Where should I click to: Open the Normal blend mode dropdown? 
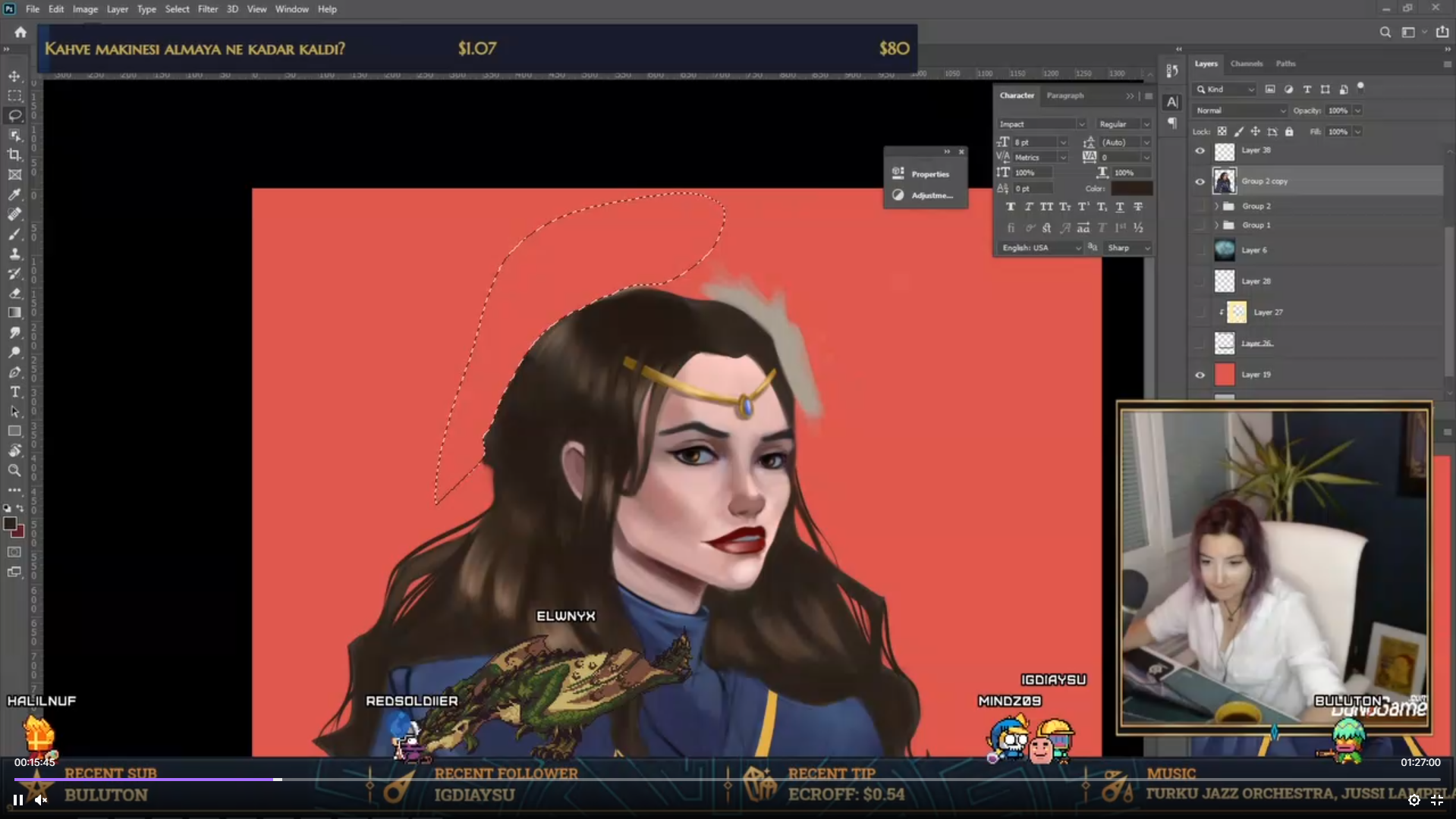click(x=1240, y=111)
